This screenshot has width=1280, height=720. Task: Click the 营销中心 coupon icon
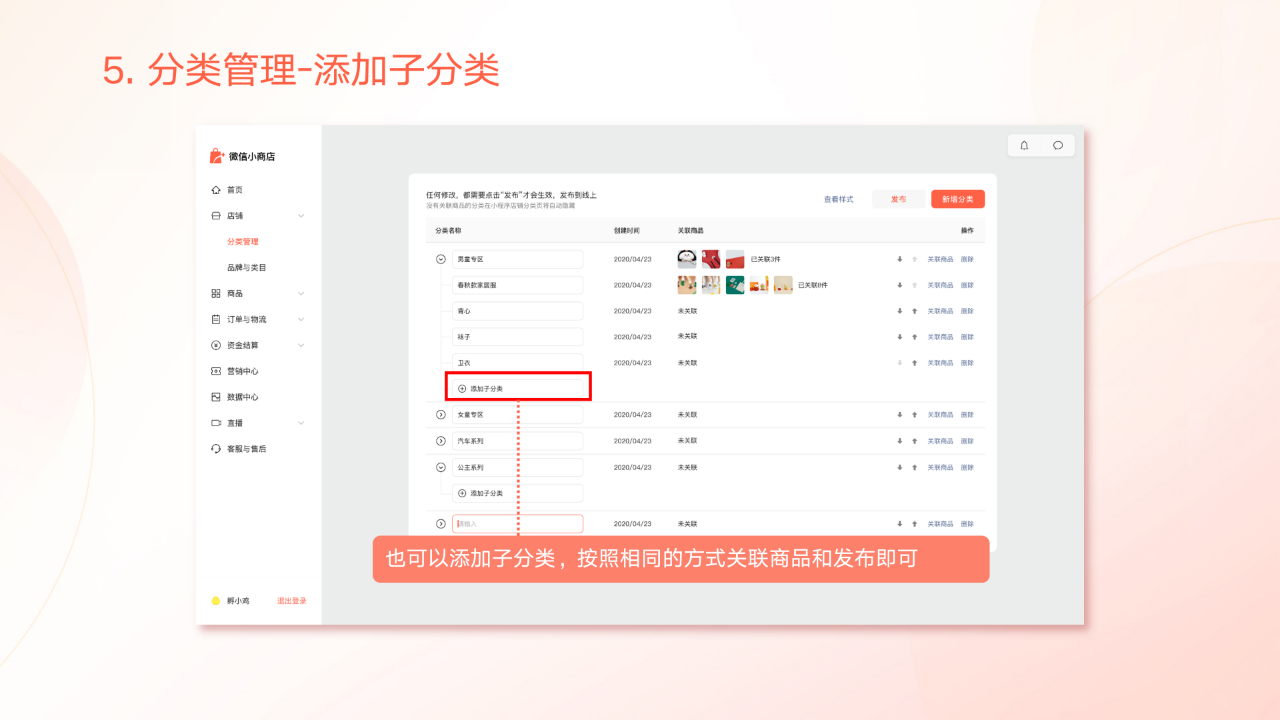(216, 371)
